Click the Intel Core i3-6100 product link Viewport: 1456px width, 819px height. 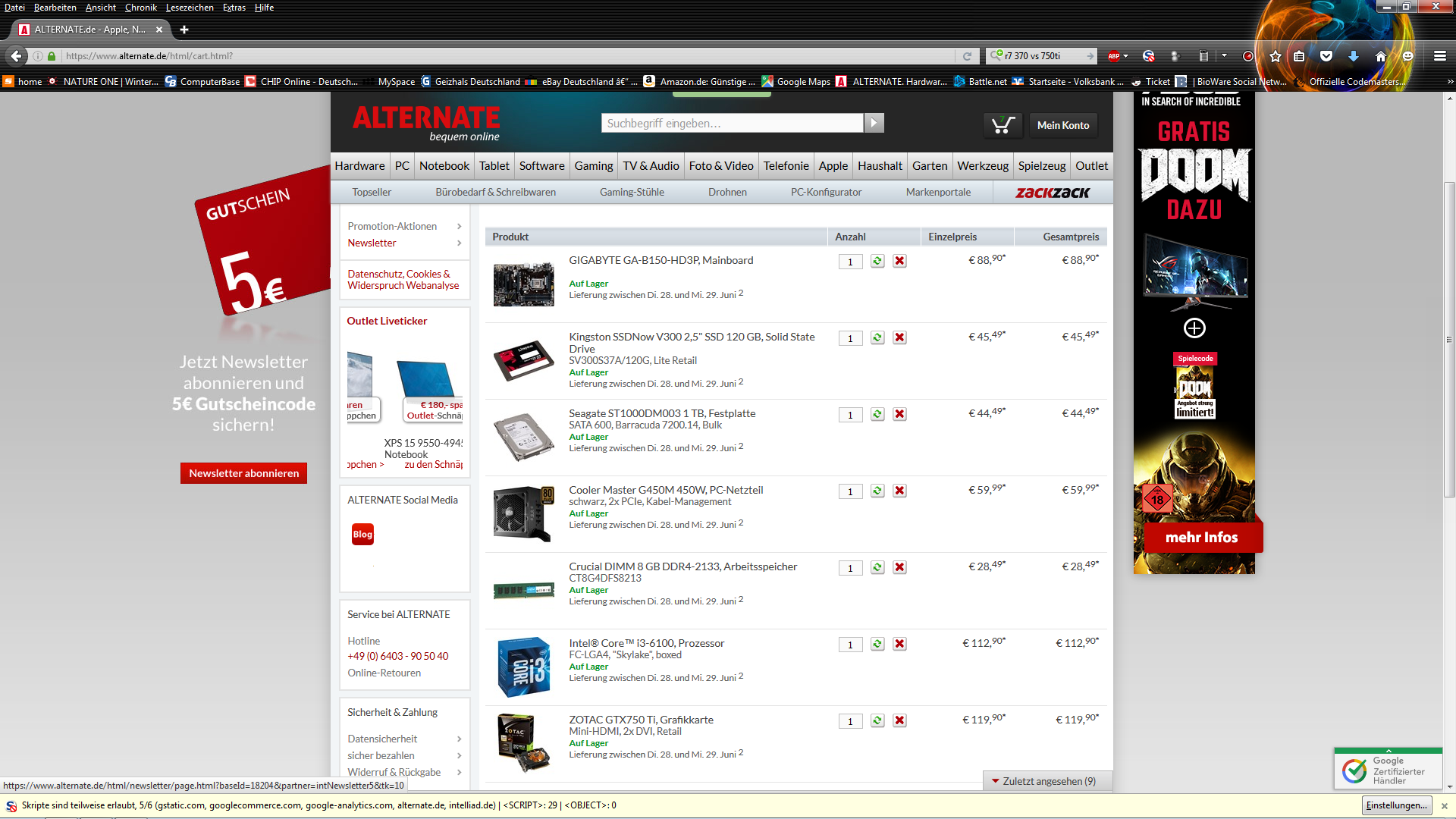tap(646, 643)
